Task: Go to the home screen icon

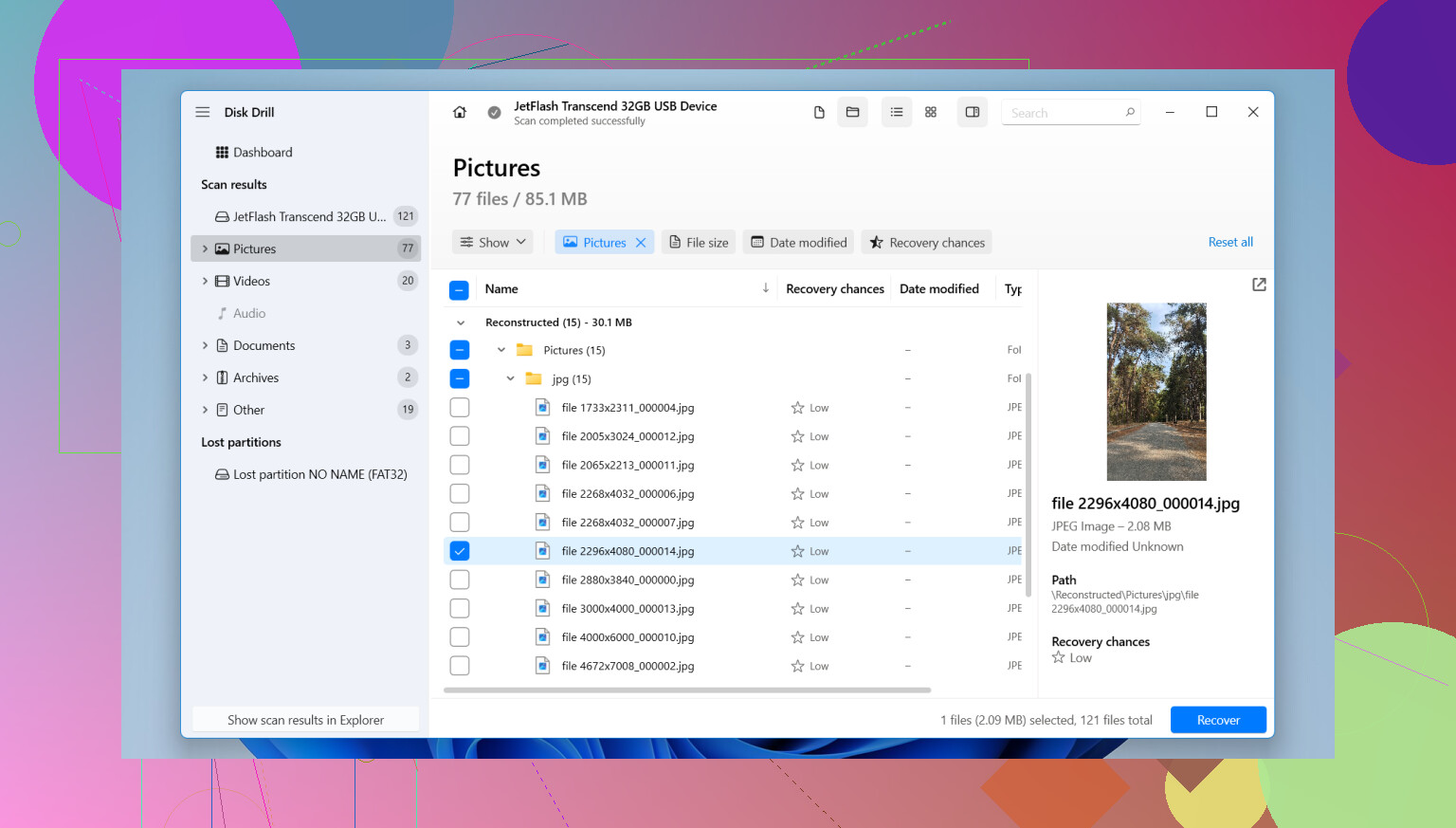Action: click(460, 112)
